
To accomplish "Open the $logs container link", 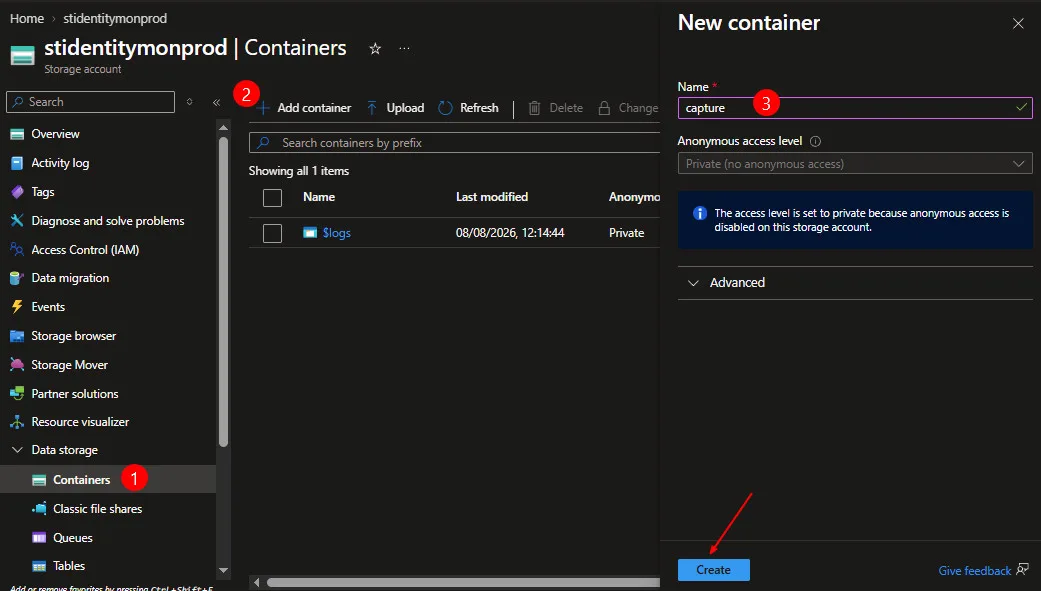I will point(337,233).
